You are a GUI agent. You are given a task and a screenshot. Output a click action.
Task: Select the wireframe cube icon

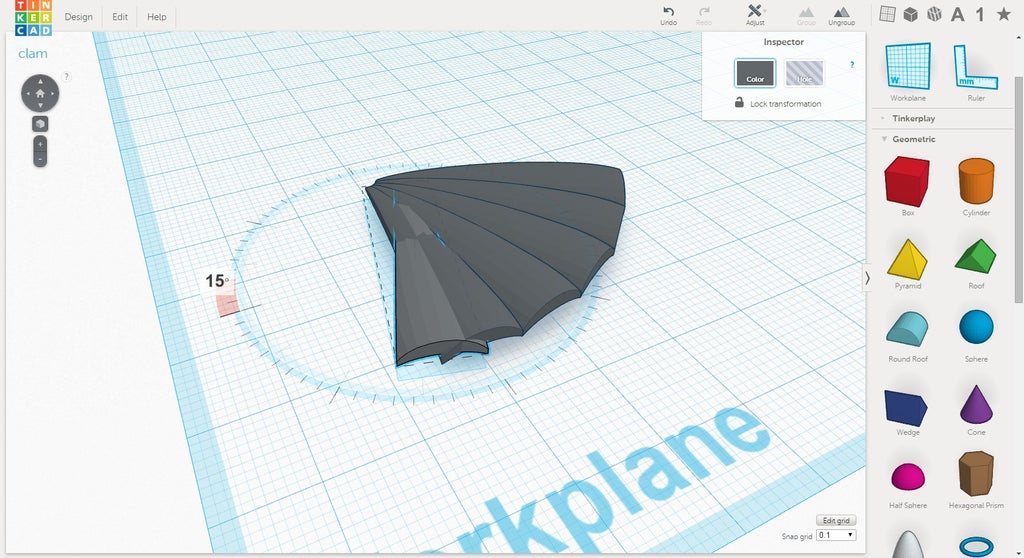point(934,14)
